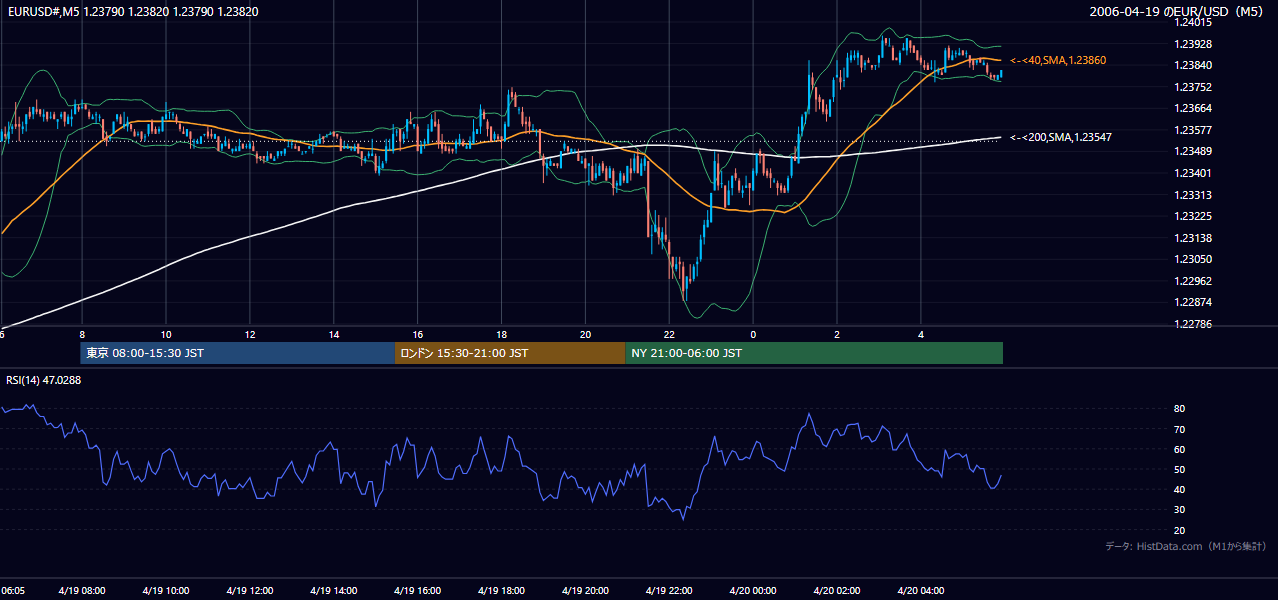Click the 4/19 08:00 time label
Image resolution: width=1278 pixels, height=600 pixels.
[82, 591]
